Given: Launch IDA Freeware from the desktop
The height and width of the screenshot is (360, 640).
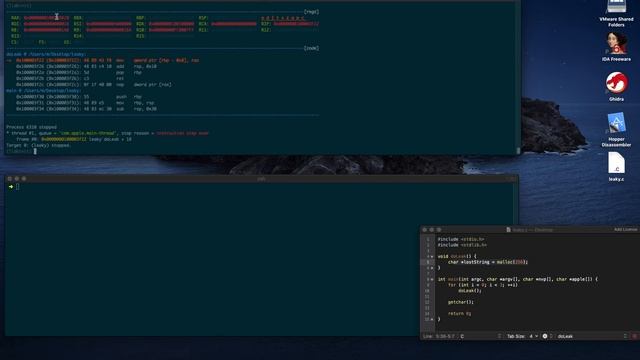Looking at the screenshot, I should click(616, 47).
